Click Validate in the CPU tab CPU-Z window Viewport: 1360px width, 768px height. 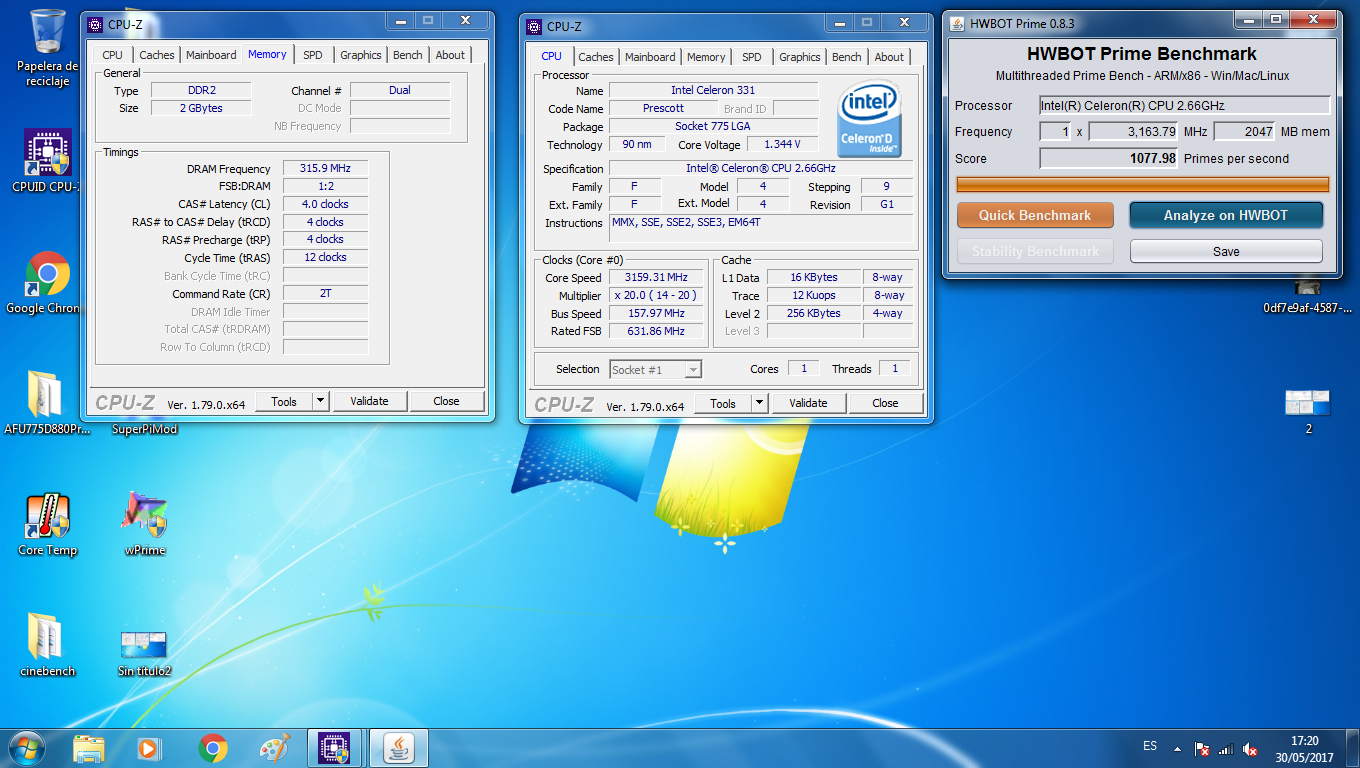808,403
